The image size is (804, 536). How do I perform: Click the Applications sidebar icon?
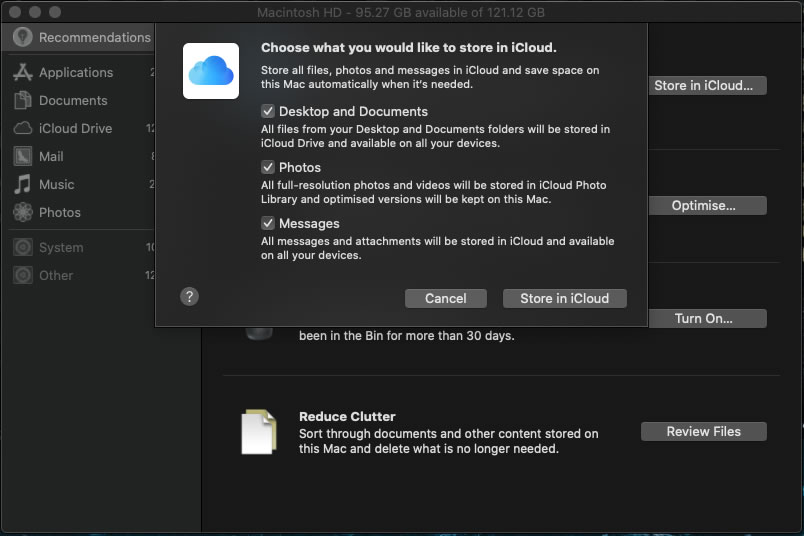click(23, 72)
